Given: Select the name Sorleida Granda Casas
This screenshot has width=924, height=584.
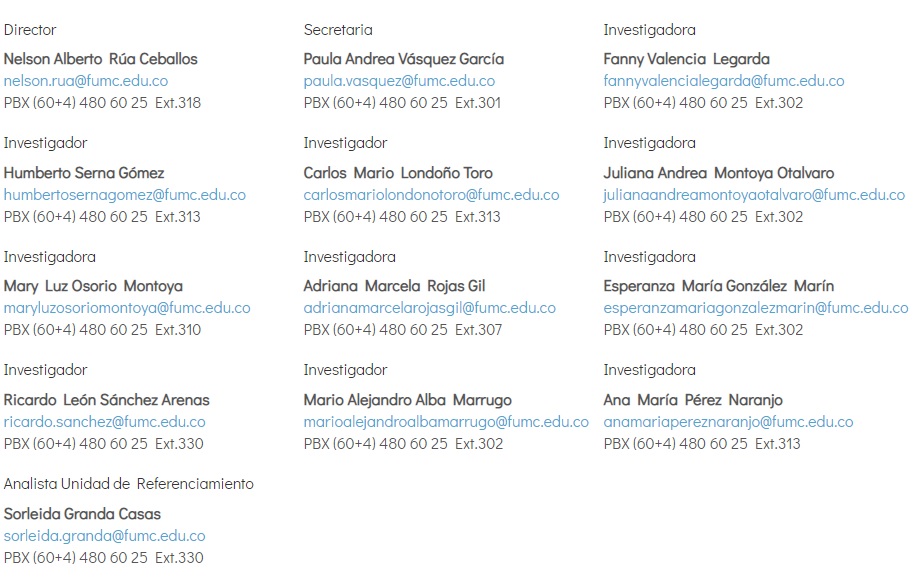Looking at the screenshot, I should [82, 514].
